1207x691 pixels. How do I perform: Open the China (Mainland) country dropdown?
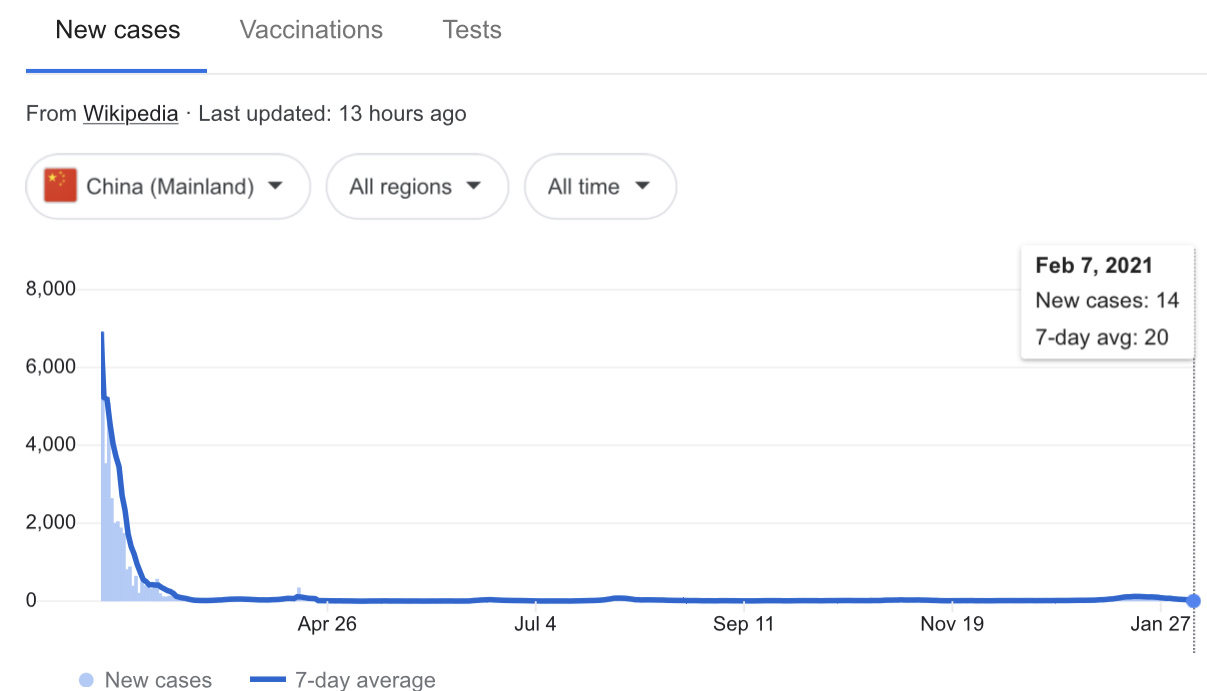167,186
